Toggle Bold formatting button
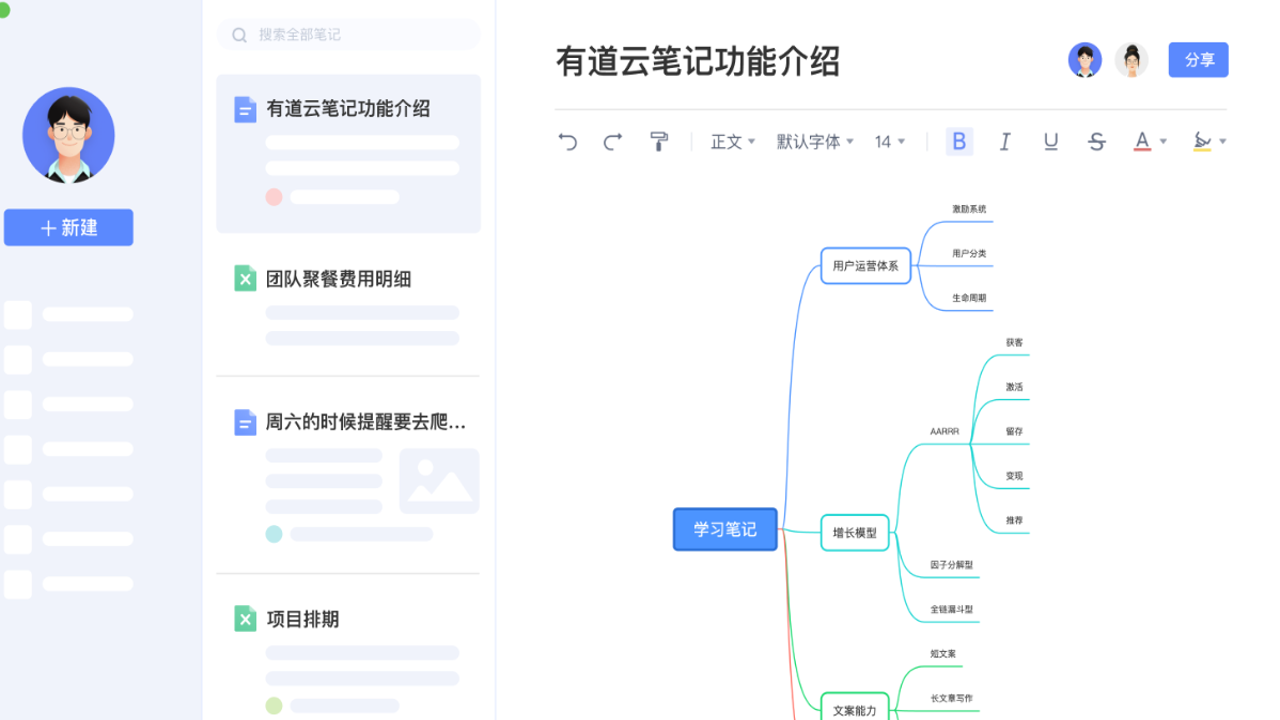1280x720 pixels. click(959, 142)
